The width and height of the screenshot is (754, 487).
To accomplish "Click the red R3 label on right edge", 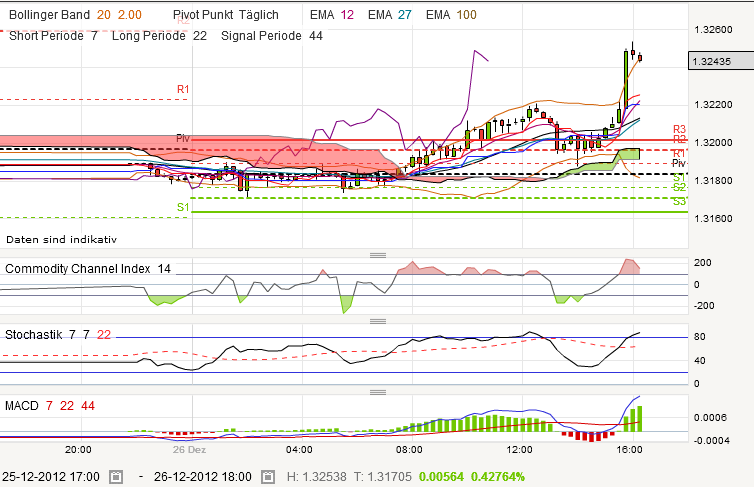I will tap(679, 129).
